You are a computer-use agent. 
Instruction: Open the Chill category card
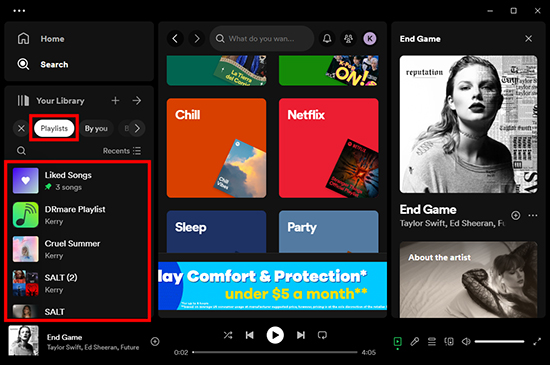(x=216, y=148)
